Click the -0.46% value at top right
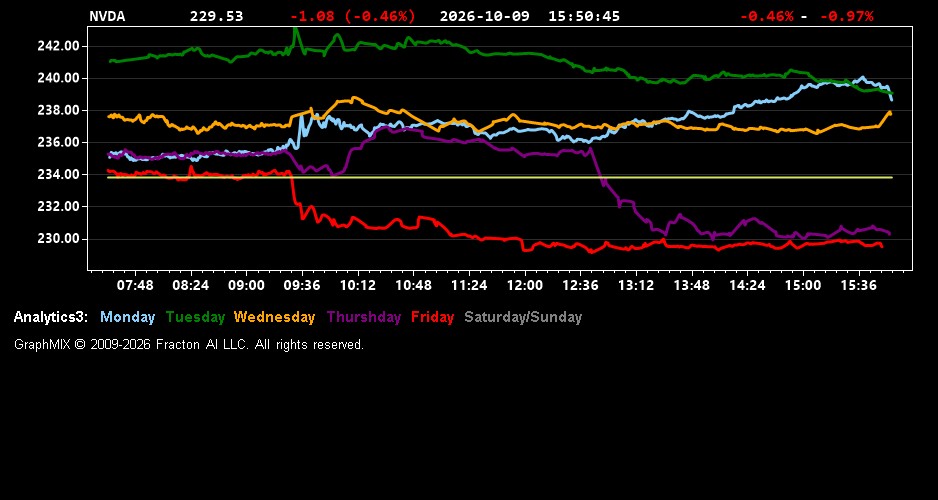Viewport: 938px width, 500px height. pos(767,17)
